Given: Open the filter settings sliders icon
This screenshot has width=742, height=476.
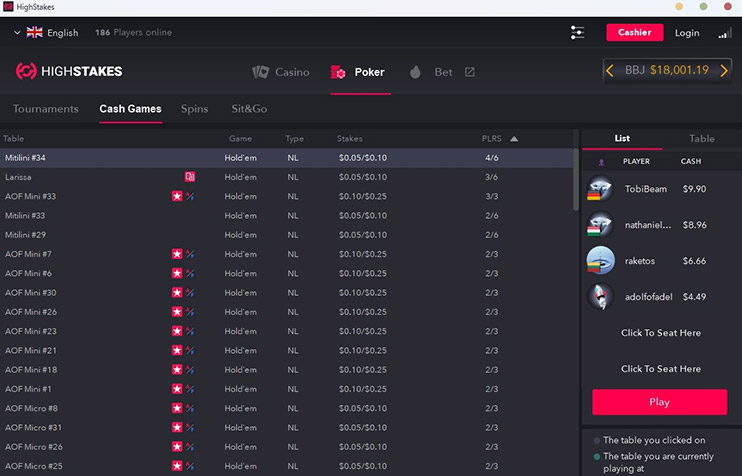Looking at the screenshot, I should tap(578, 32).
